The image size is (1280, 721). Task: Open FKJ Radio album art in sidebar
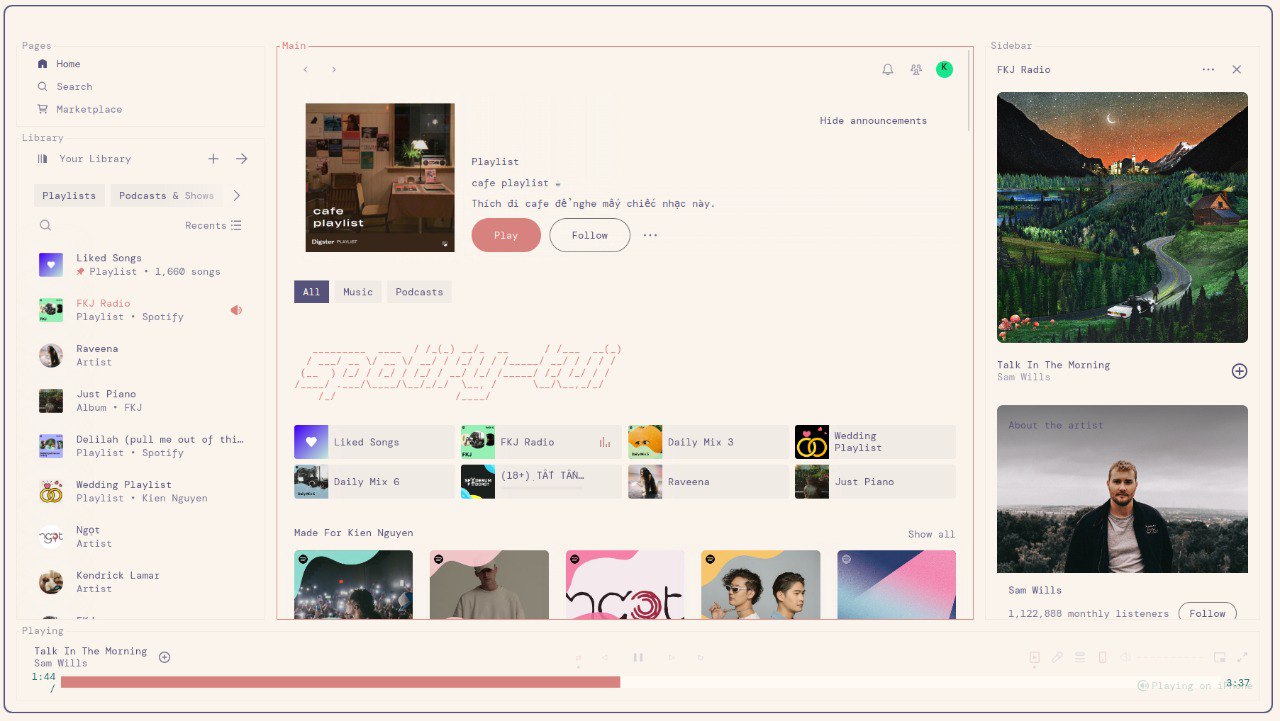click(1122, 218)
